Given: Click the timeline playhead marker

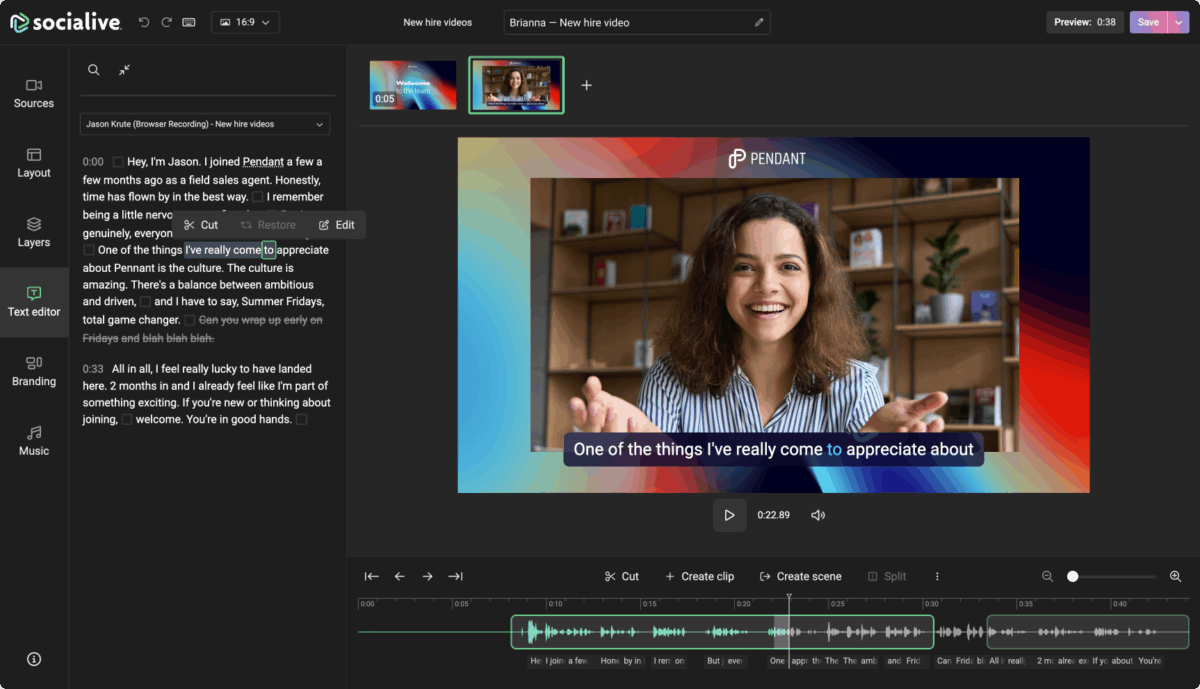Looking at the screenshot, I should [x=789, y=599].
